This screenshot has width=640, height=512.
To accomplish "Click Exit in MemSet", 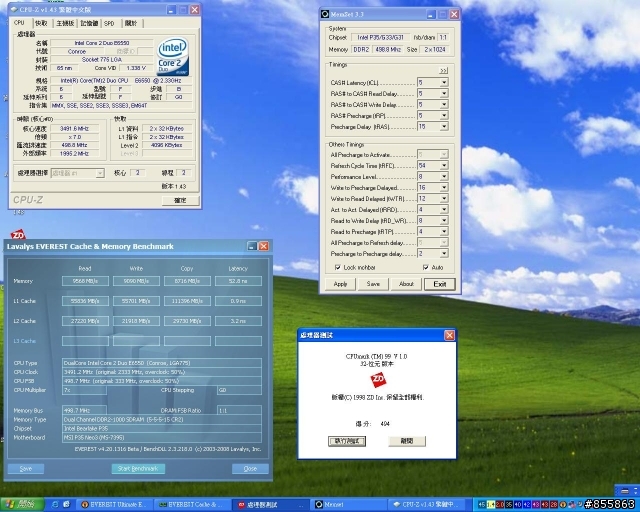I will 440,284.
